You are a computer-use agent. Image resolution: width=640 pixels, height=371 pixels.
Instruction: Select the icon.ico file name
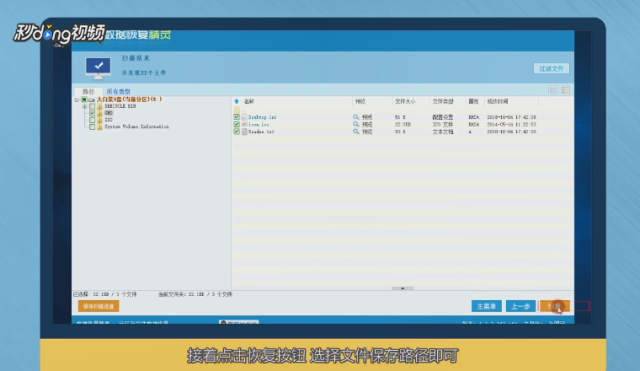[259, 124]
